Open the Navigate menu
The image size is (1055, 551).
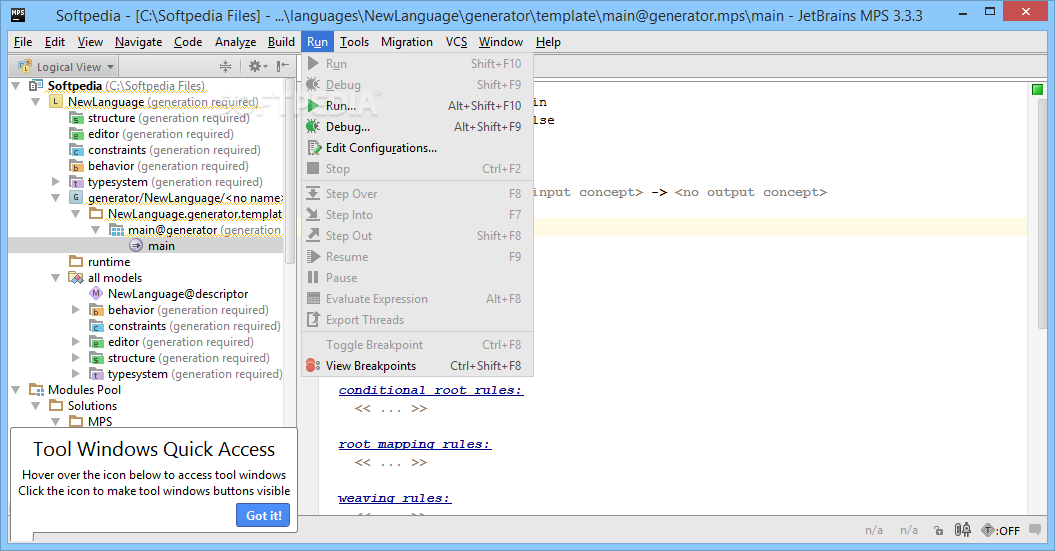pos(139,42)
